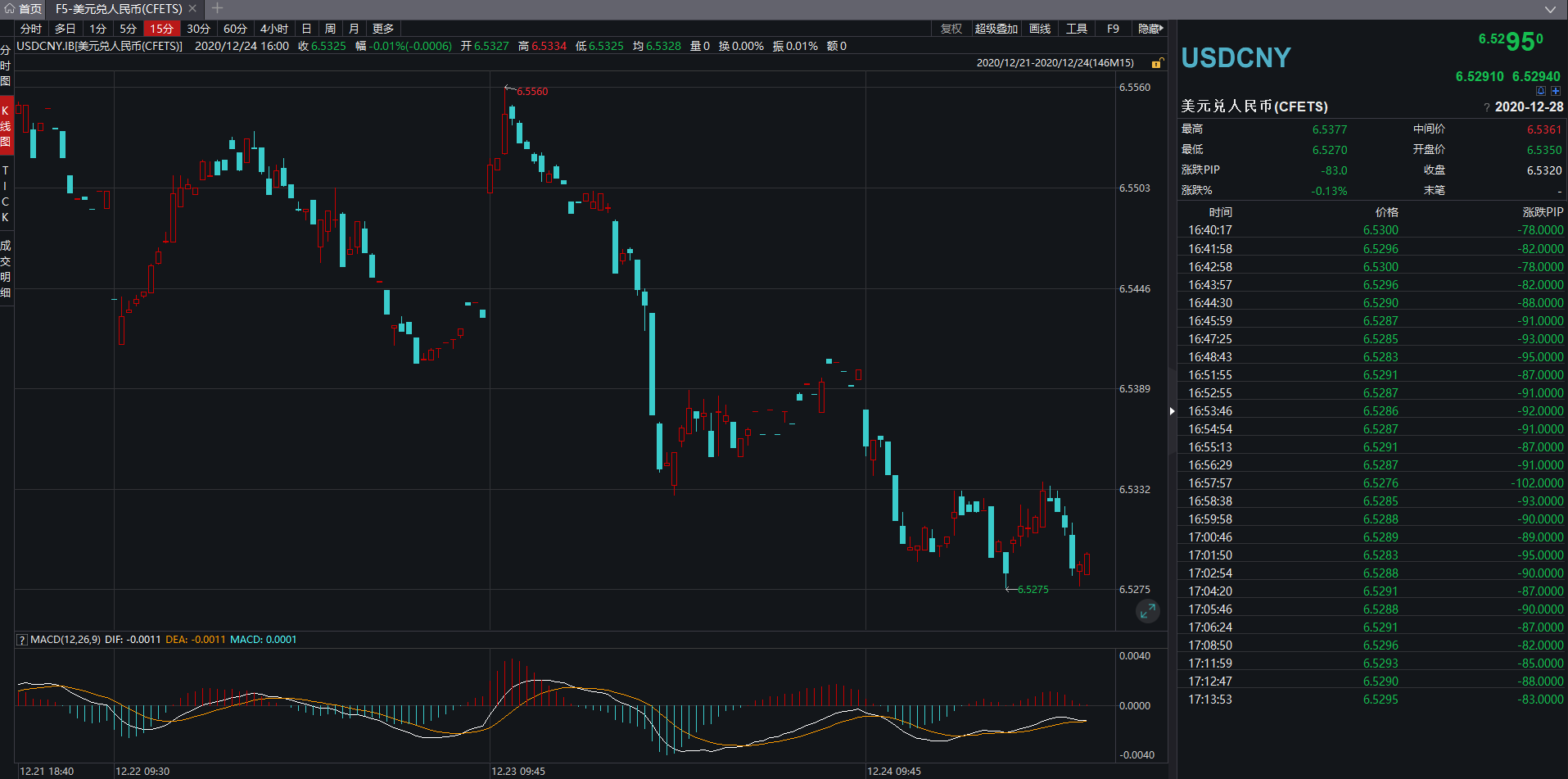Click the home icon beside 首页
The width and height of the screenshot is (1568, 779).
click(10, 8)
